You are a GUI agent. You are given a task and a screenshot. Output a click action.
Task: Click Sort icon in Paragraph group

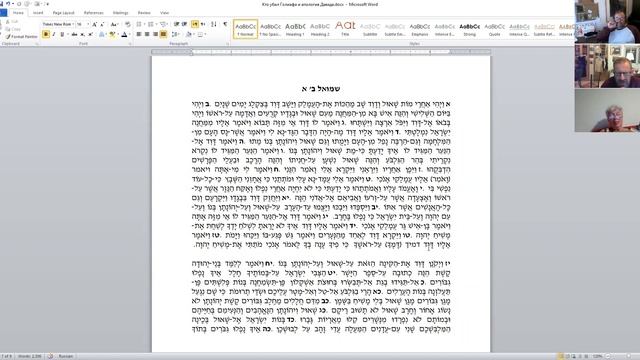(213, 24)
